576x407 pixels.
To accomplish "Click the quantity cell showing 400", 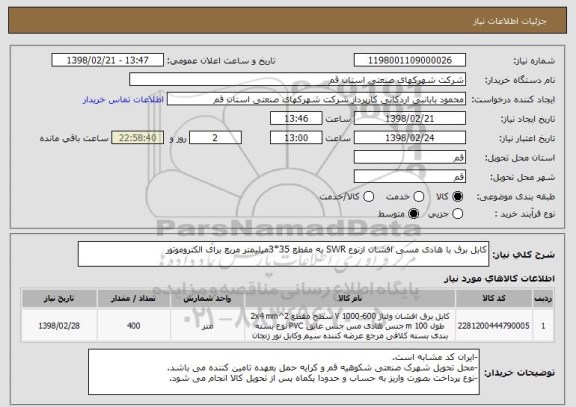I will [133, 326].
